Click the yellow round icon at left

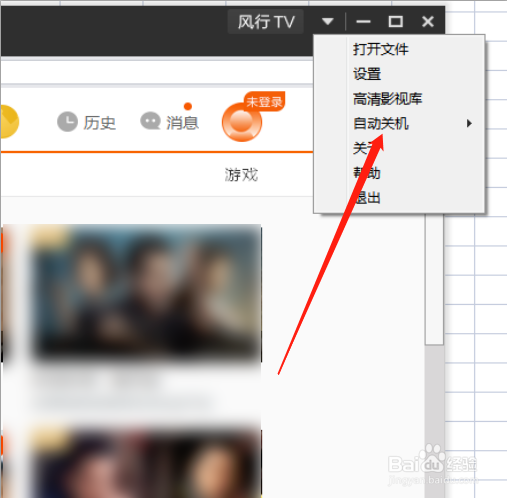pos(9,122)
